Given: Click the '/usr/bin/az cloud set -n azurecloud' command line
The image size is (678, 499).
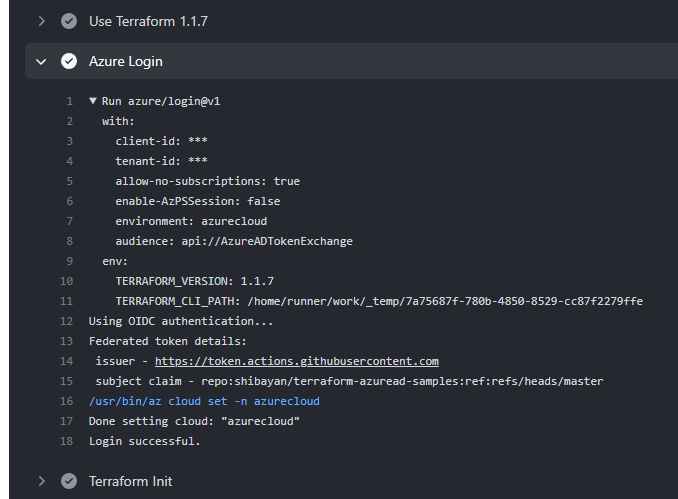Looking at the screenshot, I should 204,401.
